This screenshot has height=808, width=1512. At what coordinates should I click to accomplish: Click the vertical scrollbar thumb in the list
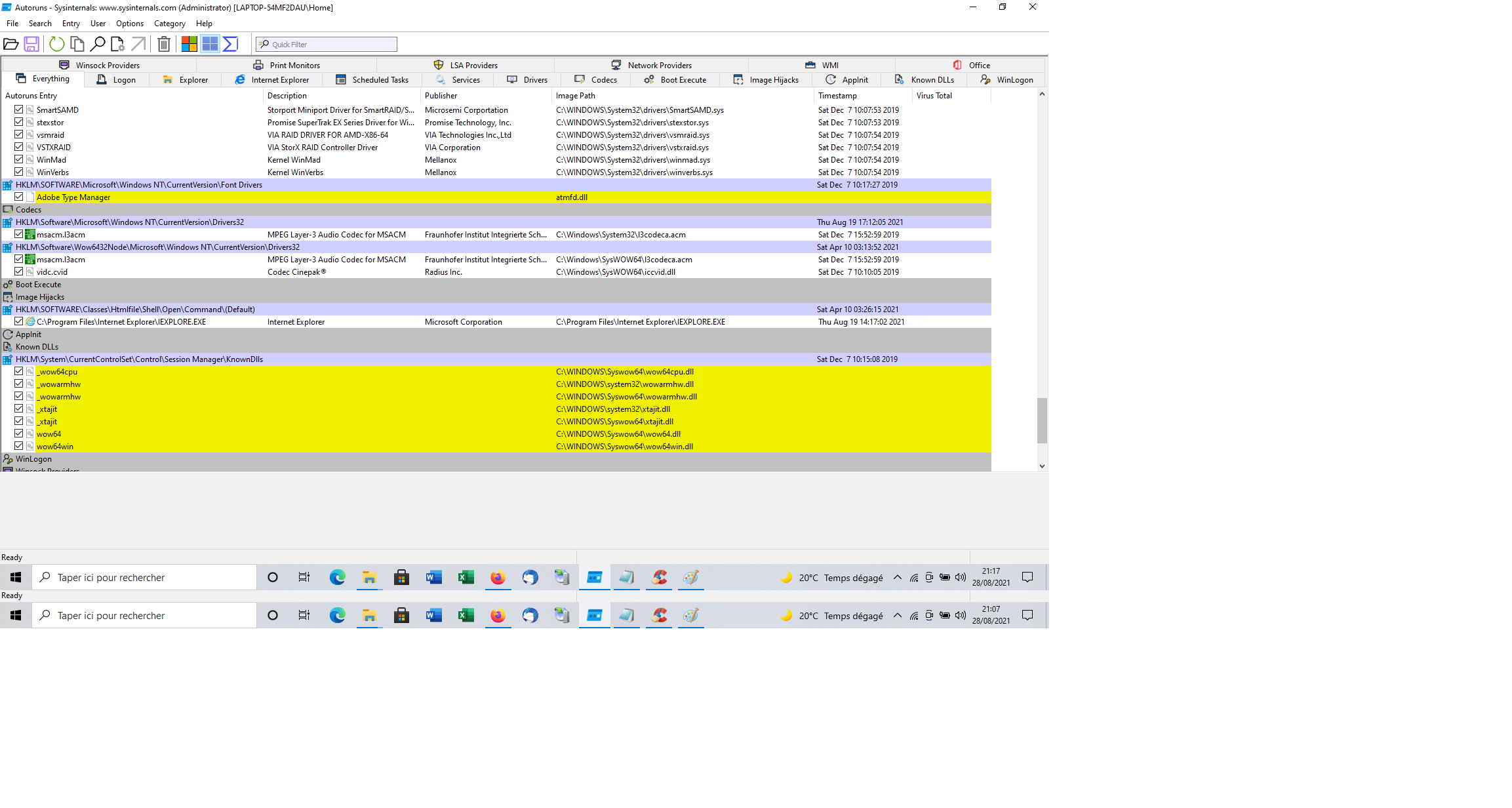point(1042,420)
